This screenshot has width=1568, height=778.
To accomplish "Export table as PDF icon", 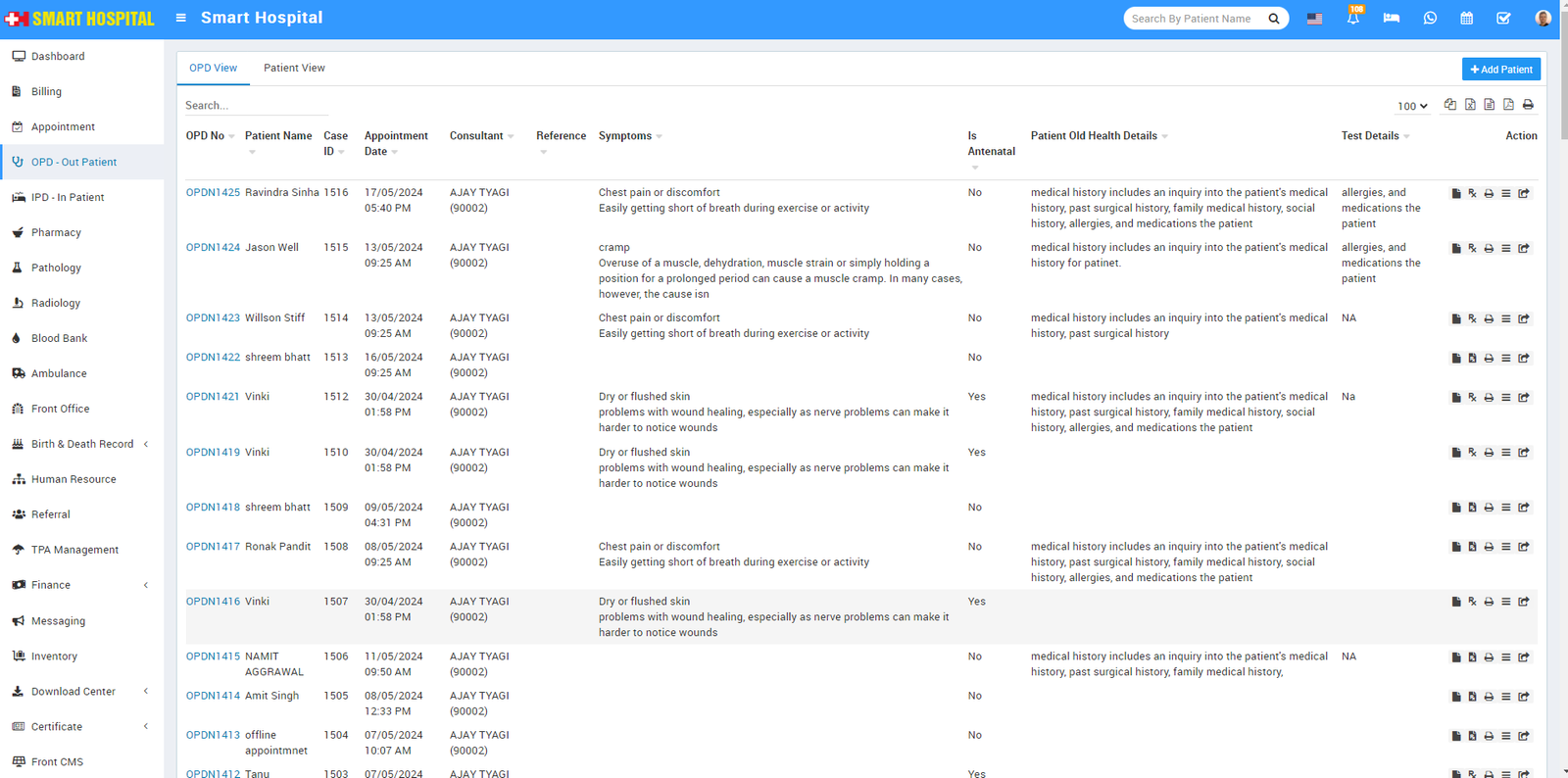I will coord(1508,105).
